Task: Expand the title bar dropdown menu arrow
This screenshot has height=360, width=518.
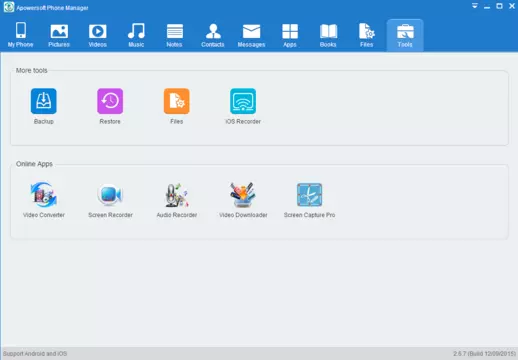Action: (x=475, y=6)
